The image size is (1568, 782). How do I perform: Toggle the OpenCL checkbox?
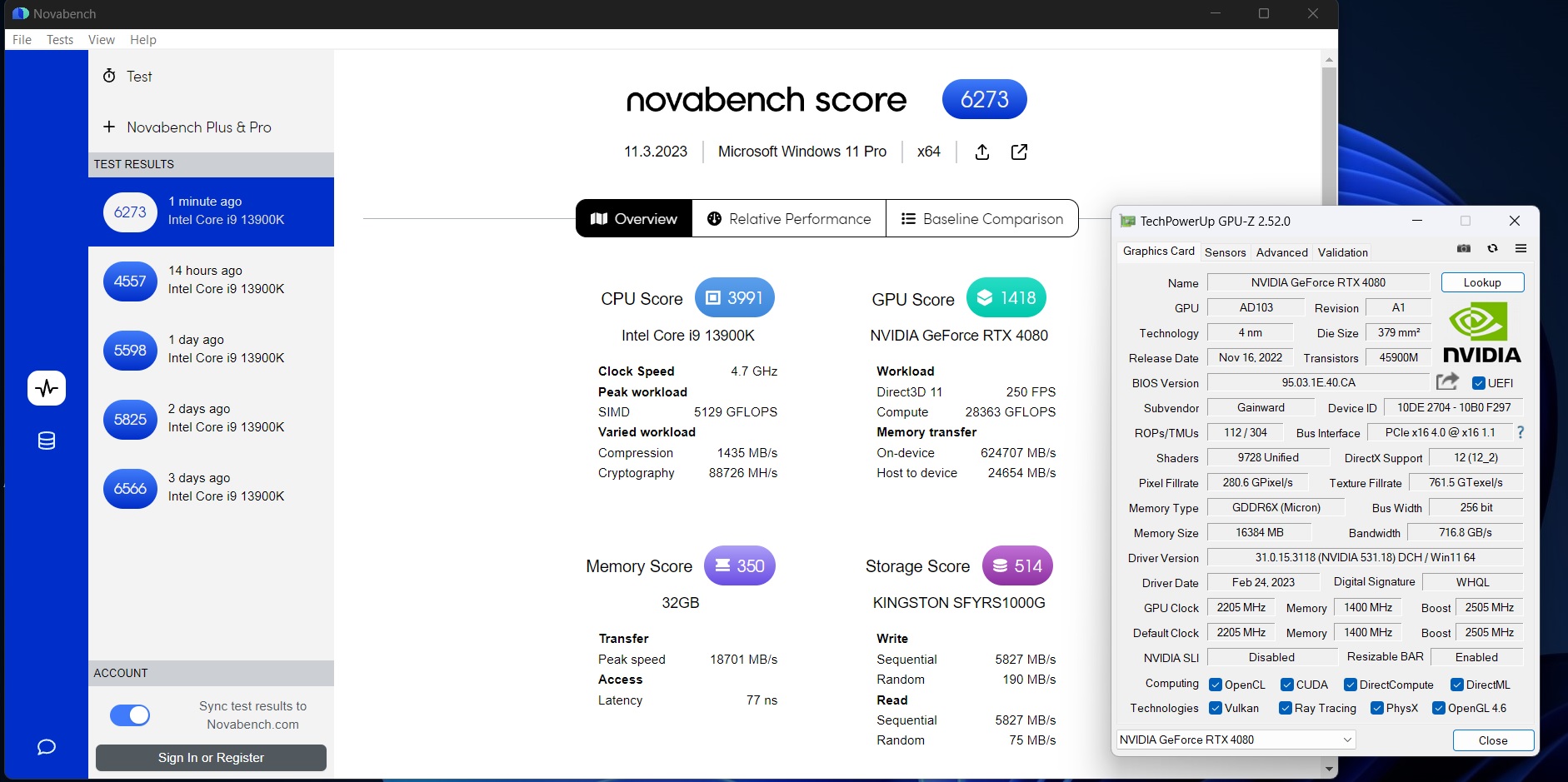[1216, 685]
